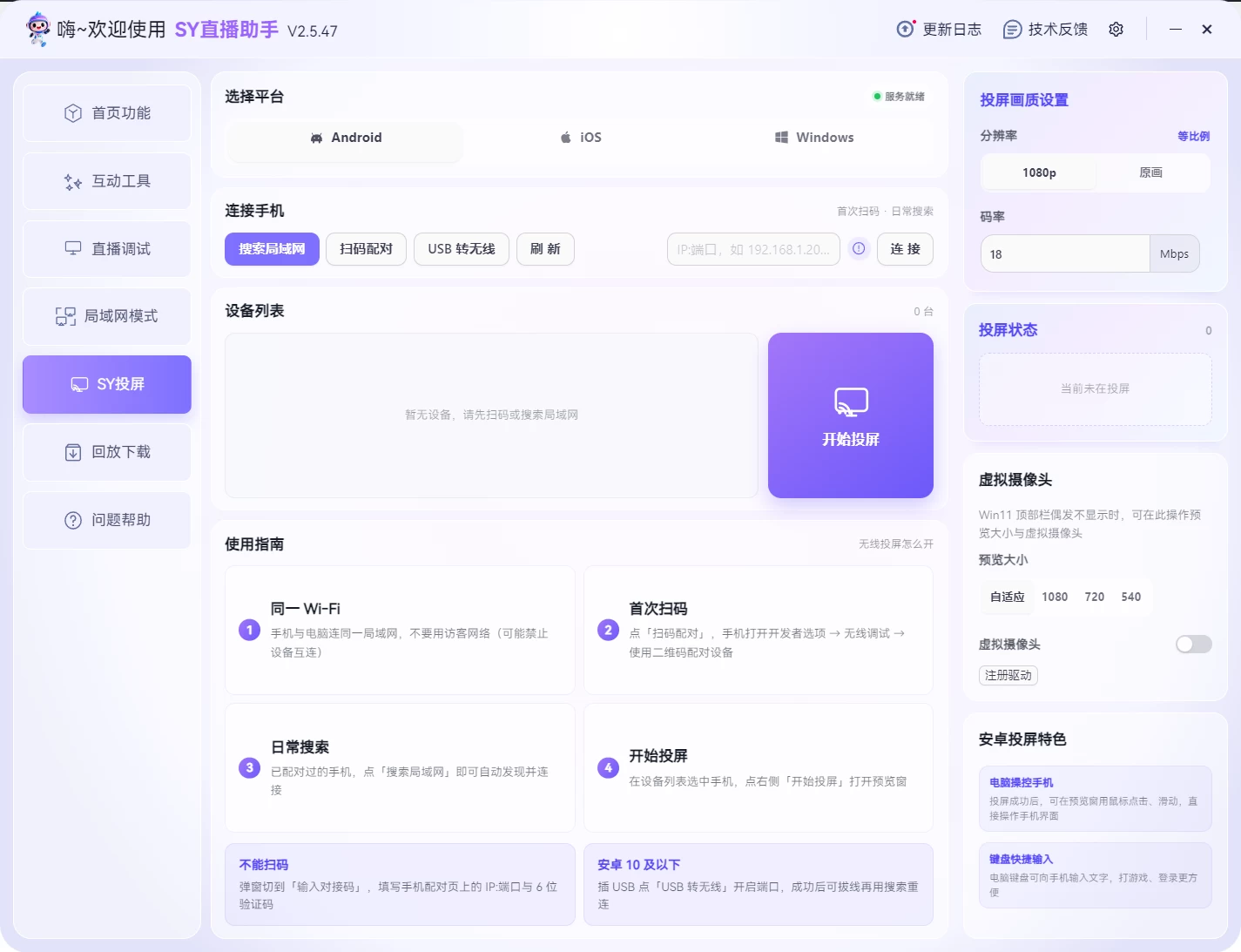The image size is (1241, 952).
Task: Select the iOS platform tab
Action: [x=580, y=138]
